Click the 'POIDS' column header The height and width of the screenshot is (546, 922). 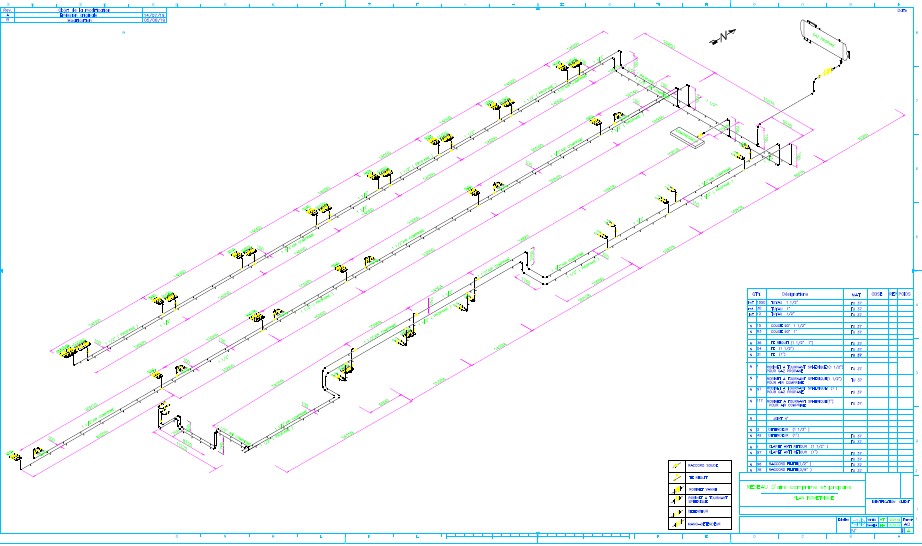point(905,294)
